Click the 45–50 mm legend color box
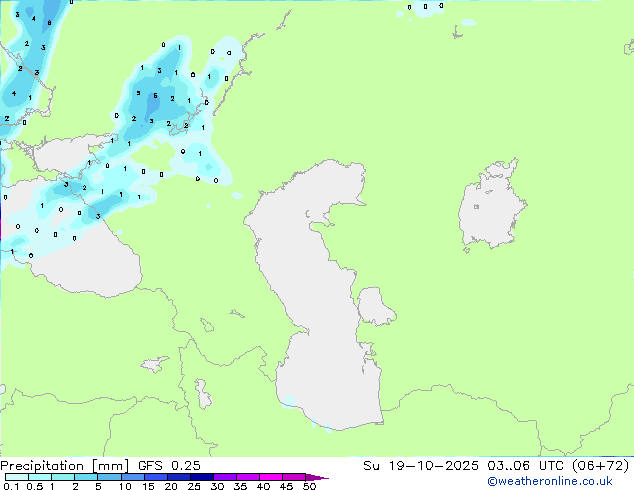 [293, 477]
